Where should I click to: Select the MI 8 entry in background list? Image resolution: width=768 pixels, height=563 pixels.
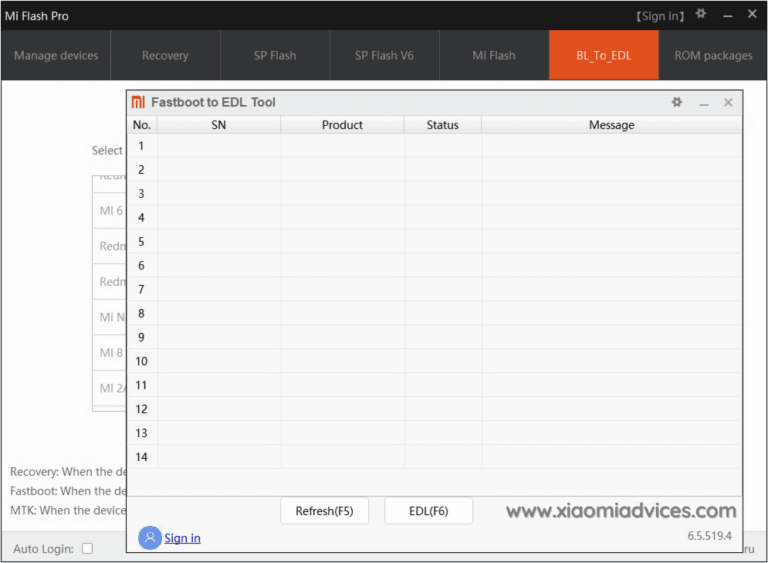coord(110,353)
